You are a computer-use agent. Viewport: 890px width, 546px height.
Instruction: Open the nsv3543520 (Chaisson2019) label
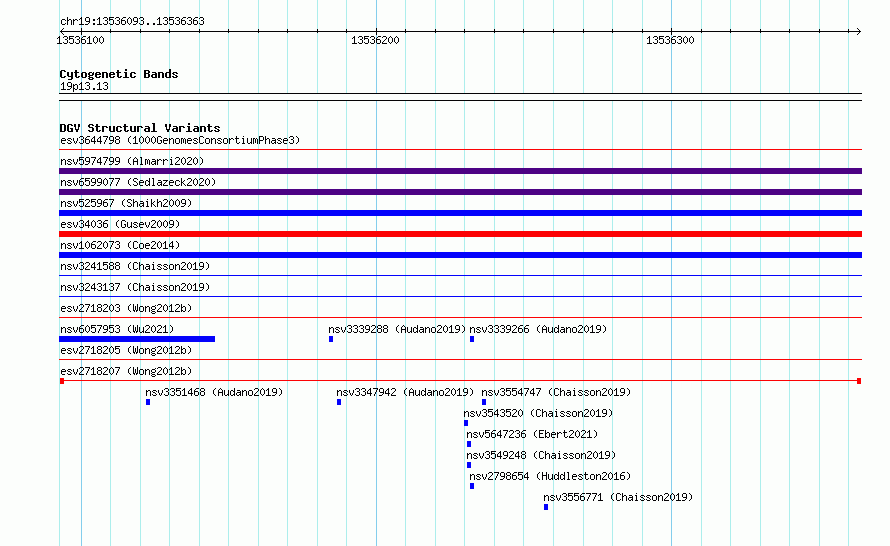[538, 413]
